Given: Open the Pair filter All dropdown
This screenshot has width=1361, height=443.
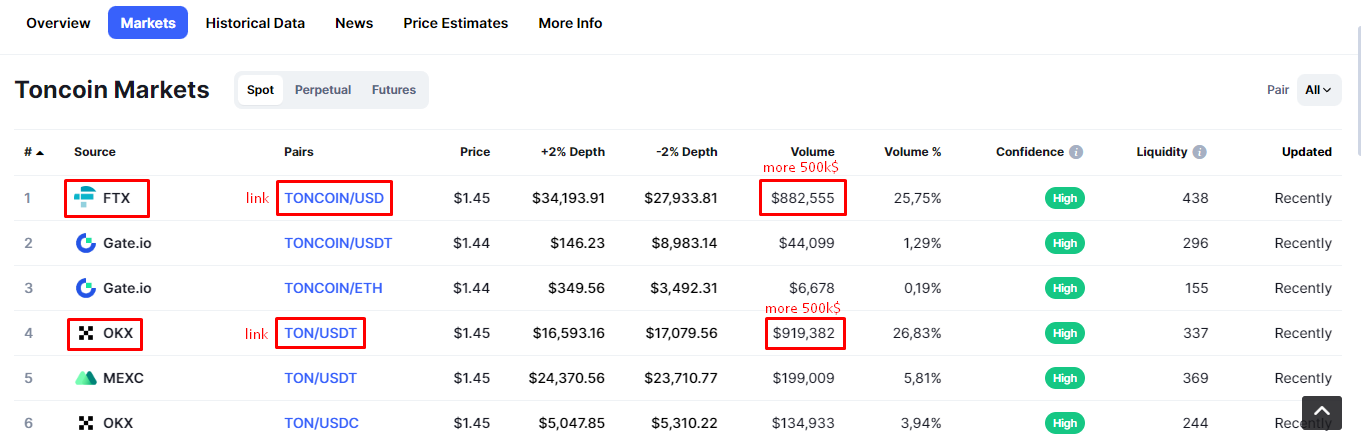Looking at the screenshot, I should (1318, 90).
